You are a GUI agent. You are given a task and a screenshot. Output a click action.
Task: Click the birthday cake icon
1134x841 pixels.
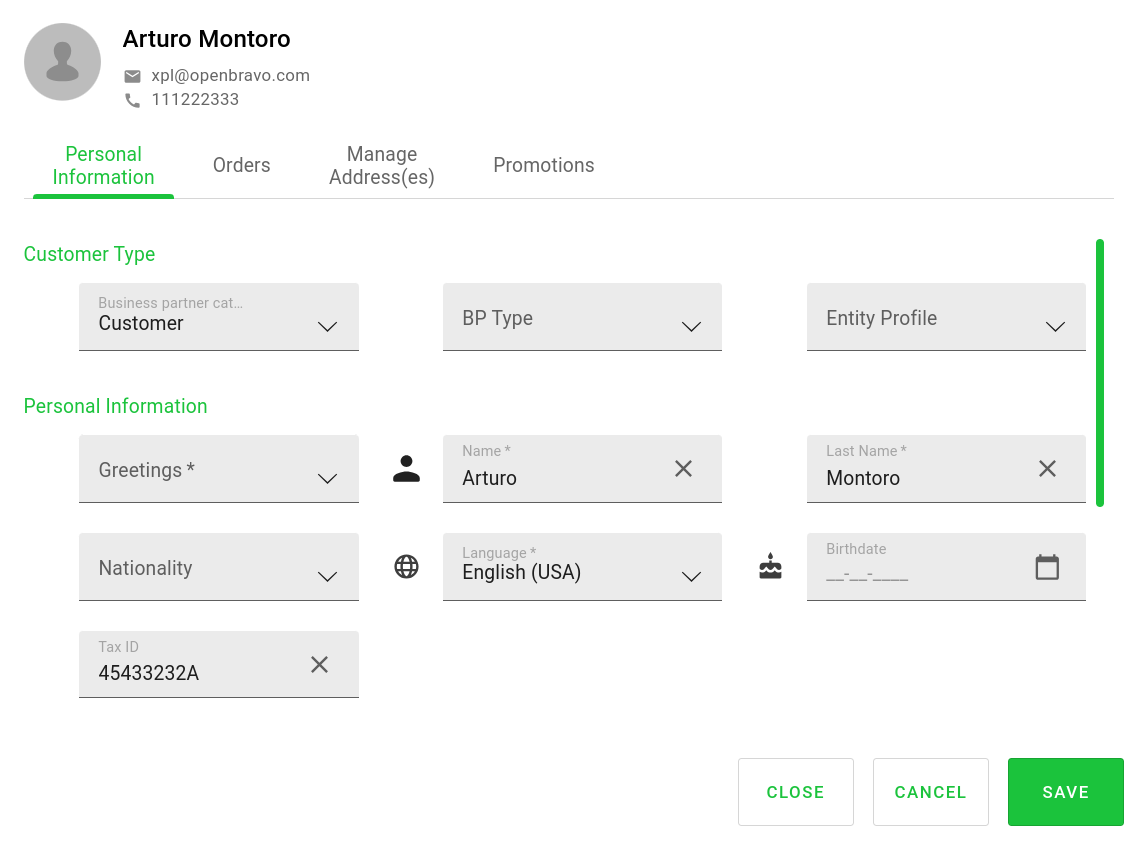(x=770, y=567)
